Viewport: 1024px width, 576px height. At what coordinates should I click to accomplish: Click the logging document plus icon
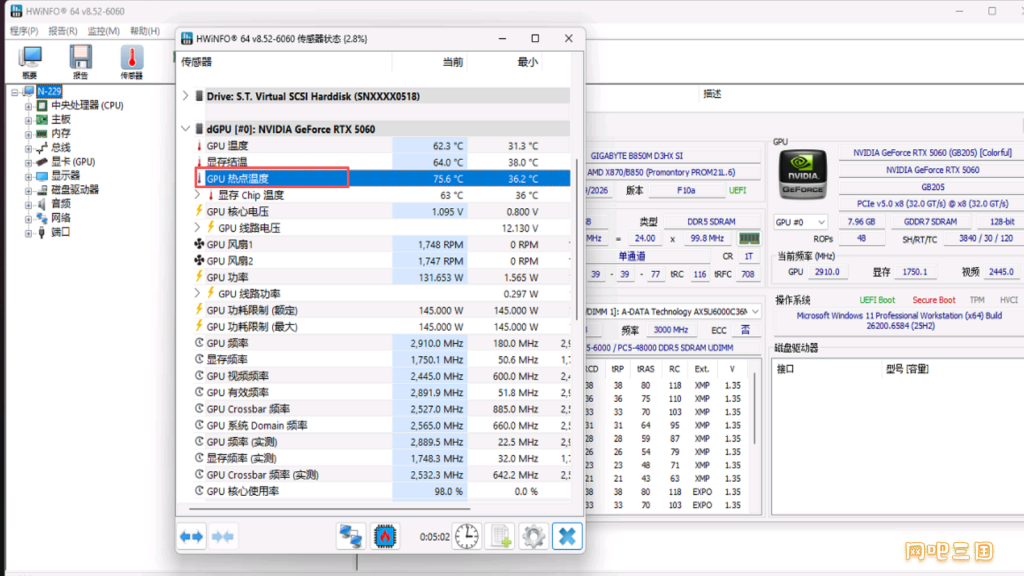(501, 537)
